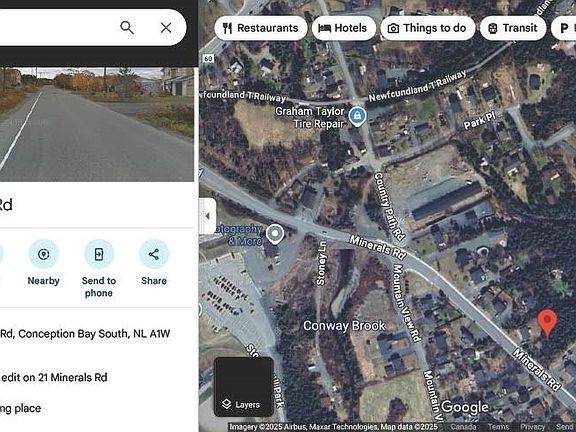576x432 pixels.
Task: Click the Route 60 highway shield
Action: [x=208, y=58]
